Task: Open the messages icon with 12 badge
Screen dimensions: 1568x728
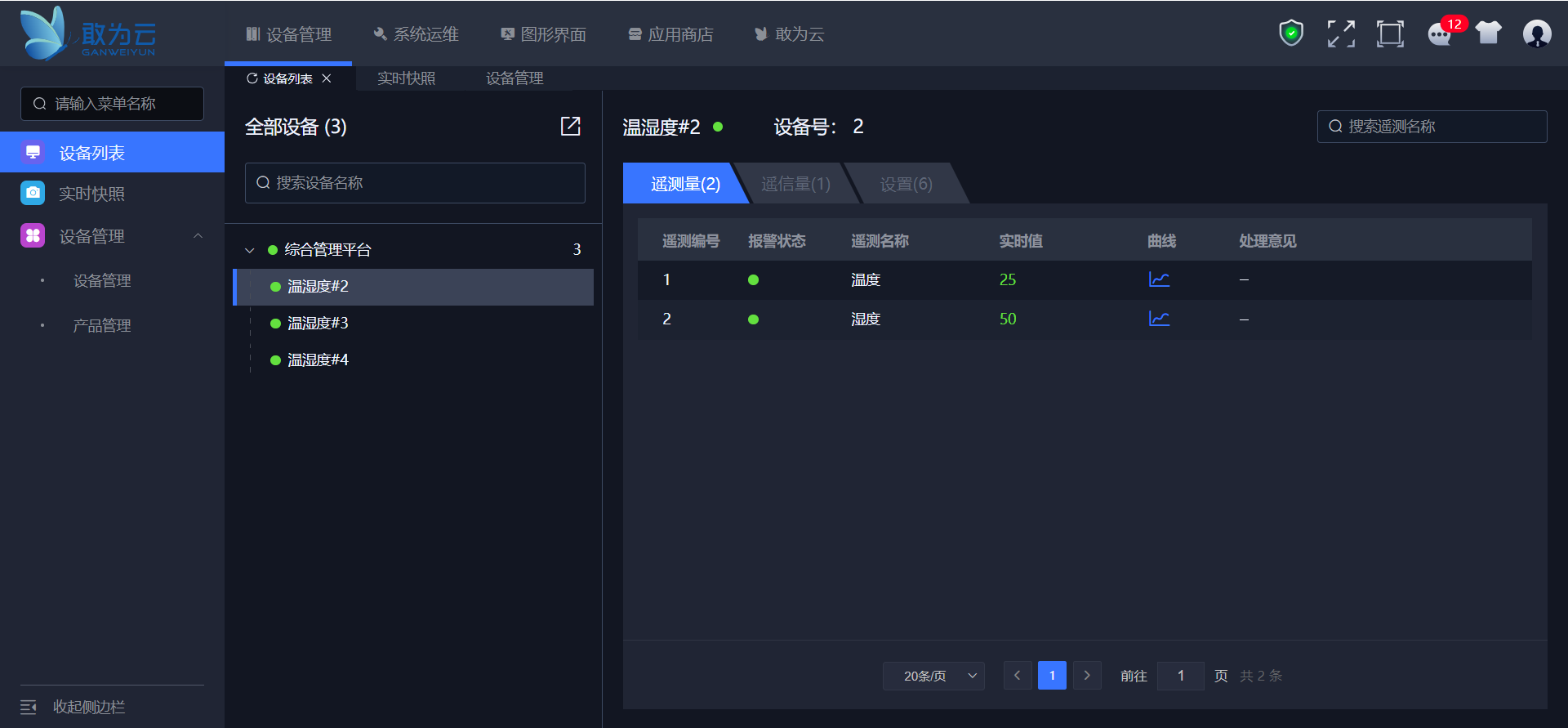Action: (1440, 34)
